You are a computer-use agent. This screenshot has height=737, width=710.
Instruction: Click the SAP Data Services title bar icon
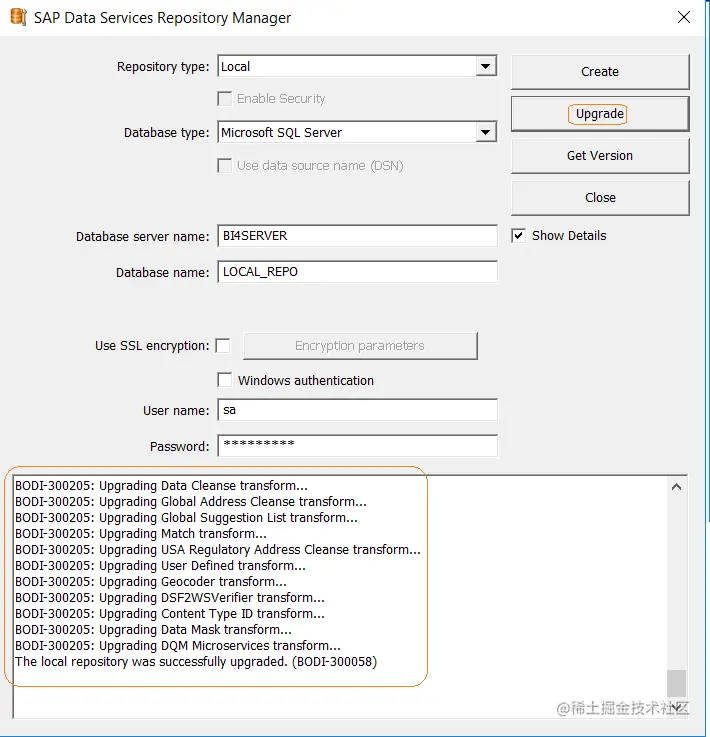18,17
